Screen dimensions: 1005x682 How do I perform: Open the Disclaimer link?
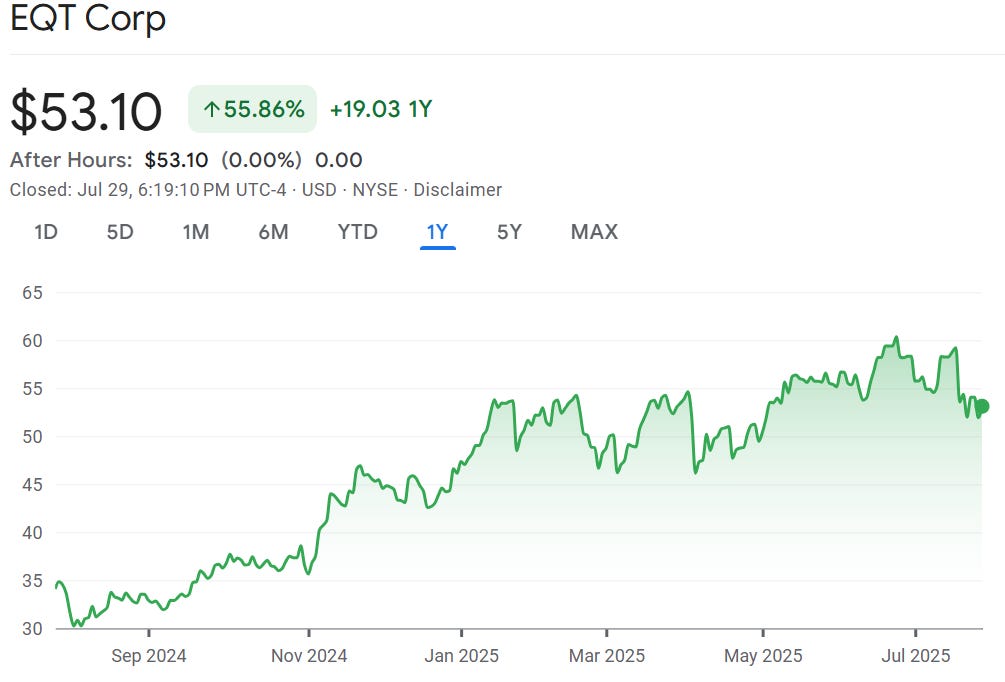pyautogui.click(x=458, y=190)
